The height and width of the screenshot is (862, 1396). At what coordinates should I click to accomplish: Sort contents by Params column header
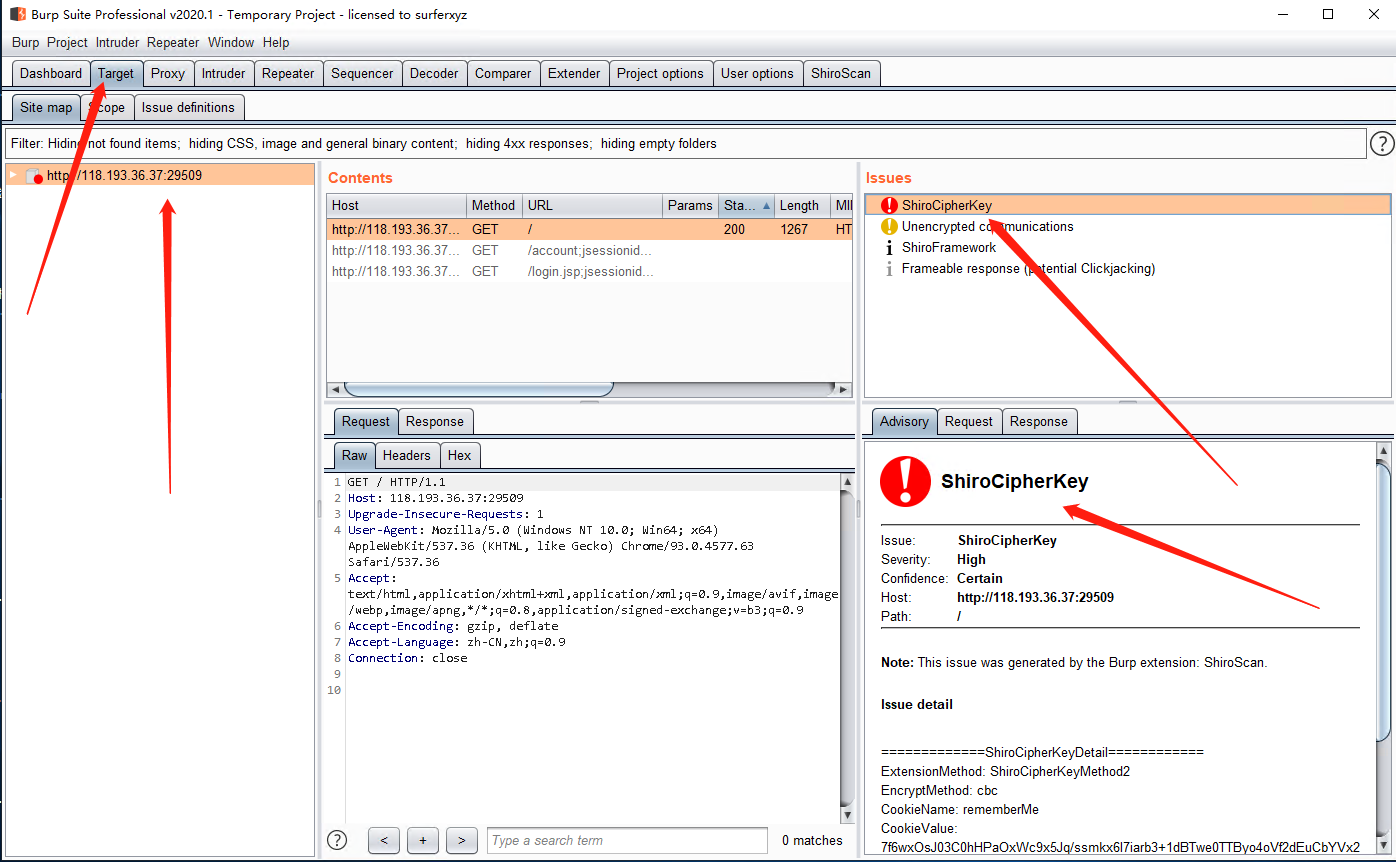(x=690, y=205)
